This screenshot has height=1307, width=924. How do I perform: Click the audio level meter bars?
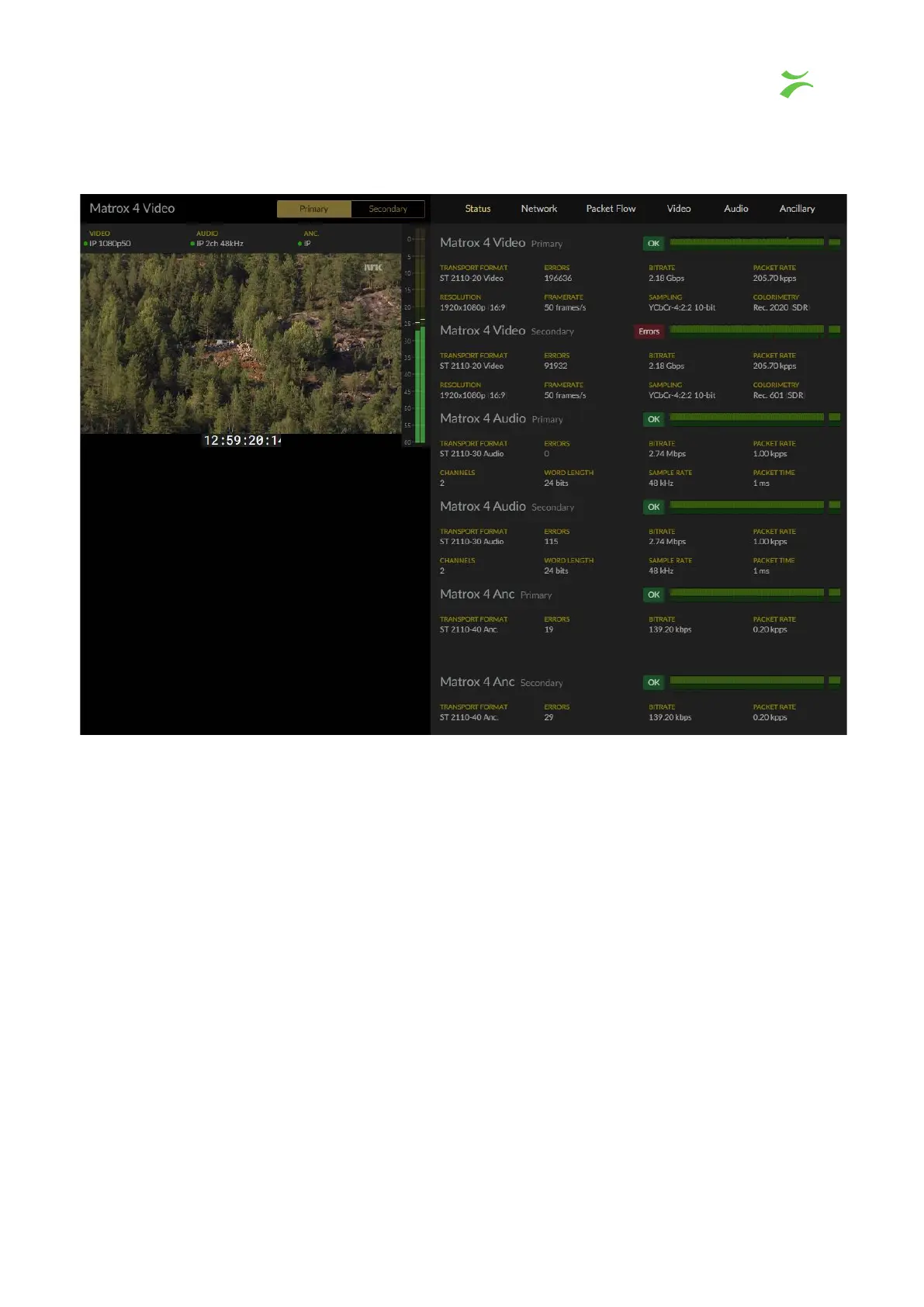(420, 337)
